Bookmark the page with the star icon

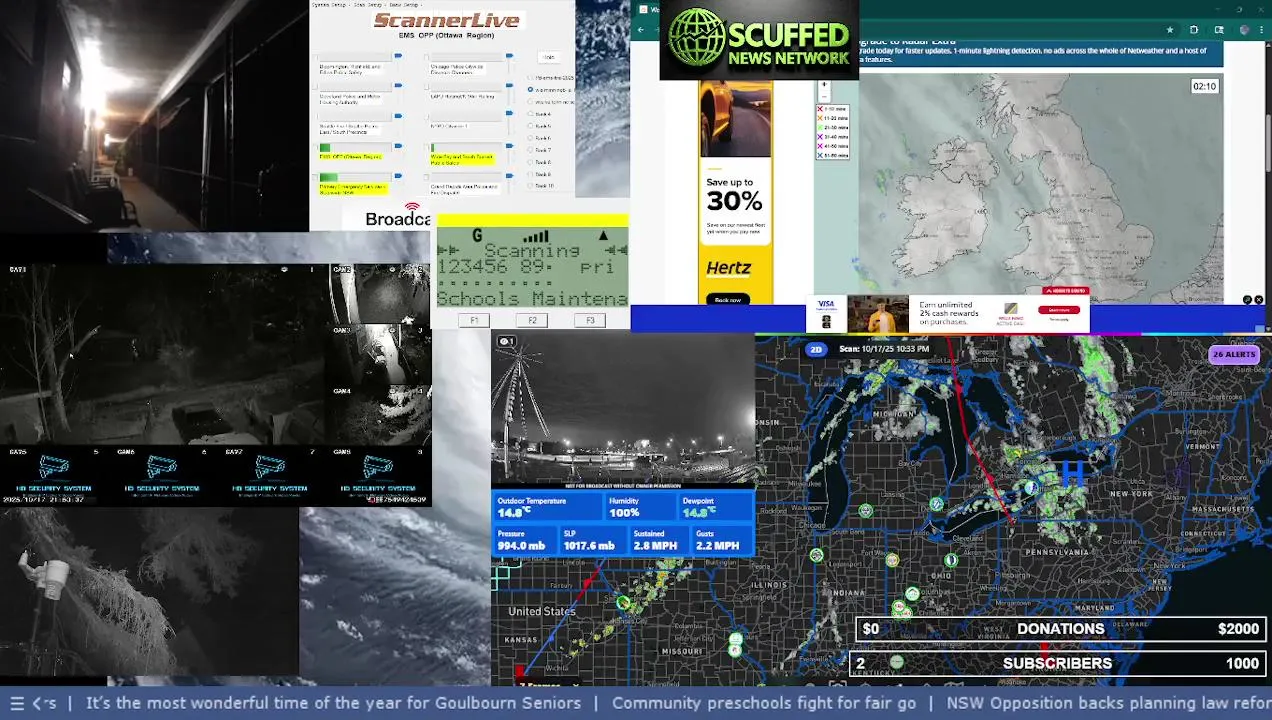point(1170,30)
